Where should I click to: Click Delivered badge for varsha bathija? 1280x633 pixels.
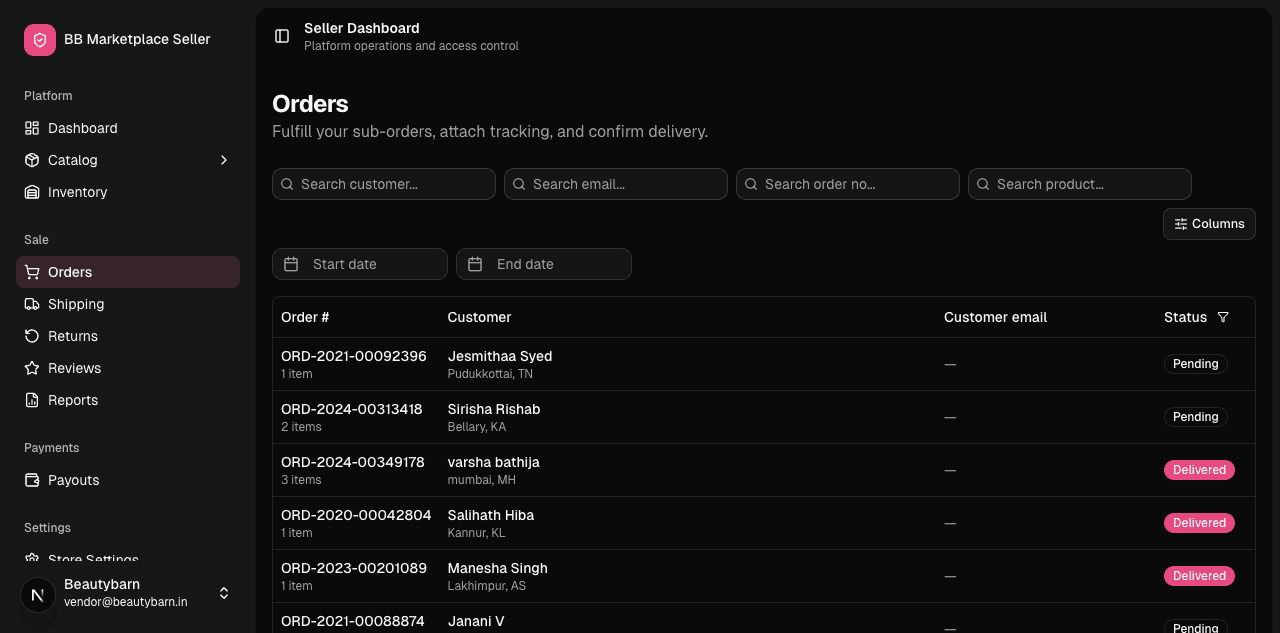[x=1199, y=470]
